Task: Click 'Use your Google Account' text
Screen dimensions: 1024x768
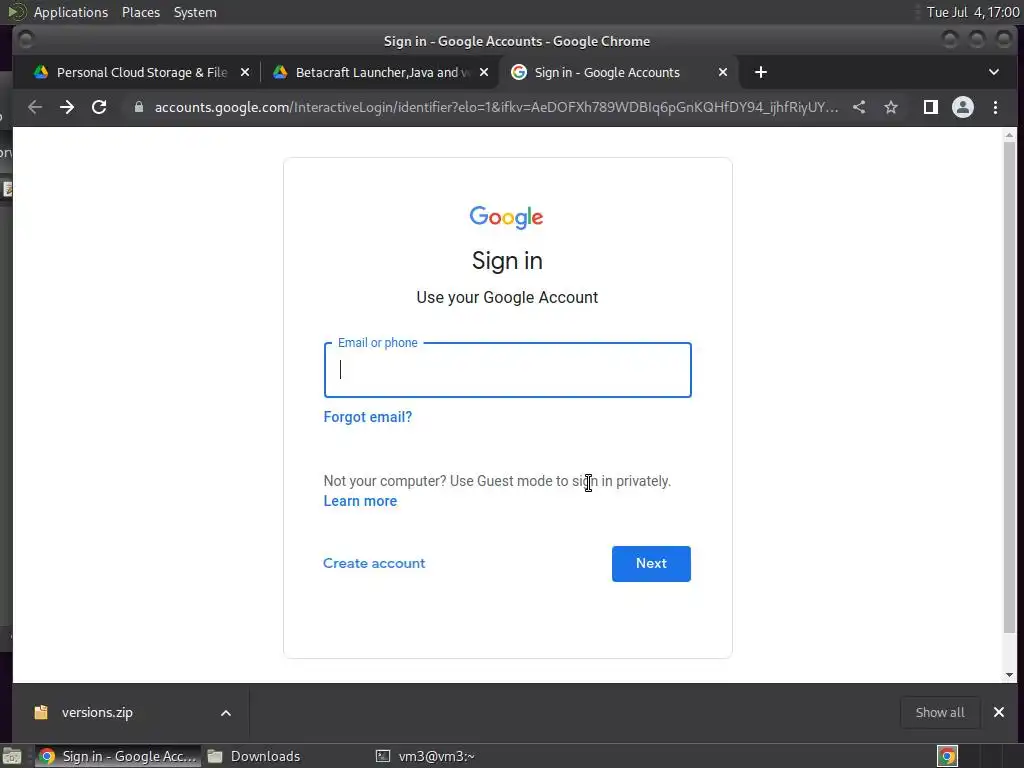Action: pos(507,297)
